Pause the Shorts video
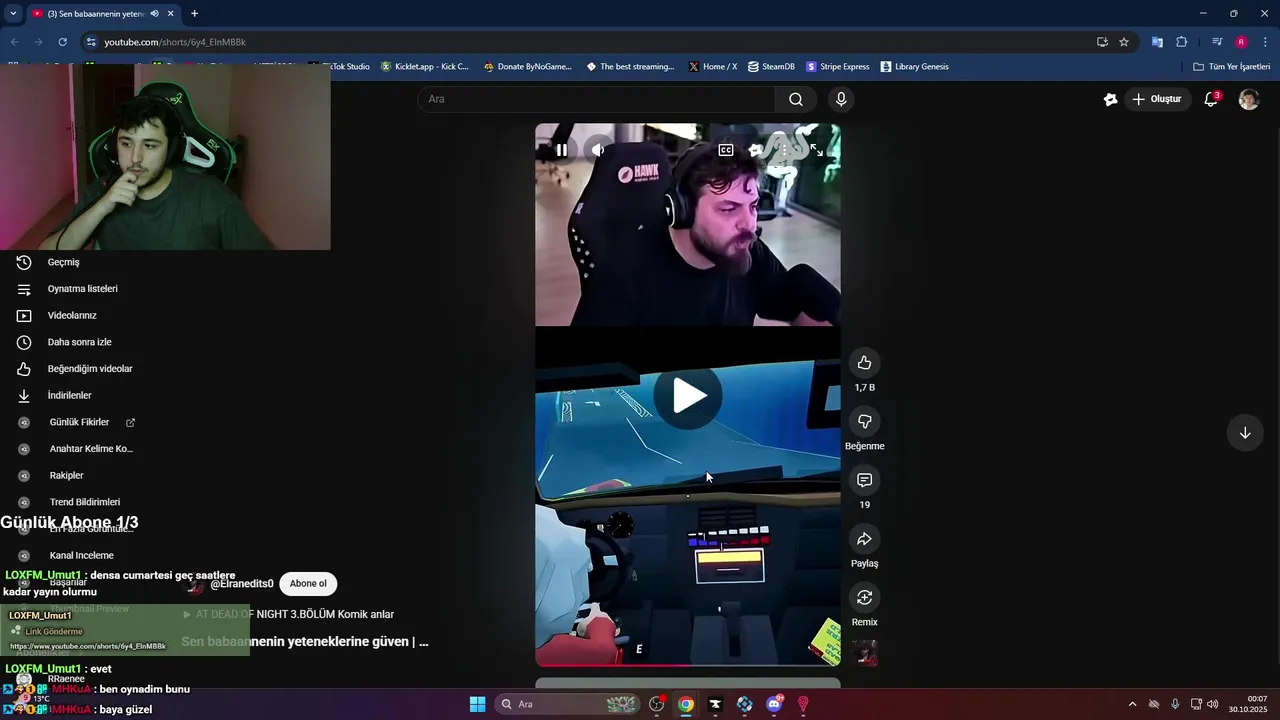Image resolution: width=1280 pixels, height=720 pixels. tap(562, 150)
